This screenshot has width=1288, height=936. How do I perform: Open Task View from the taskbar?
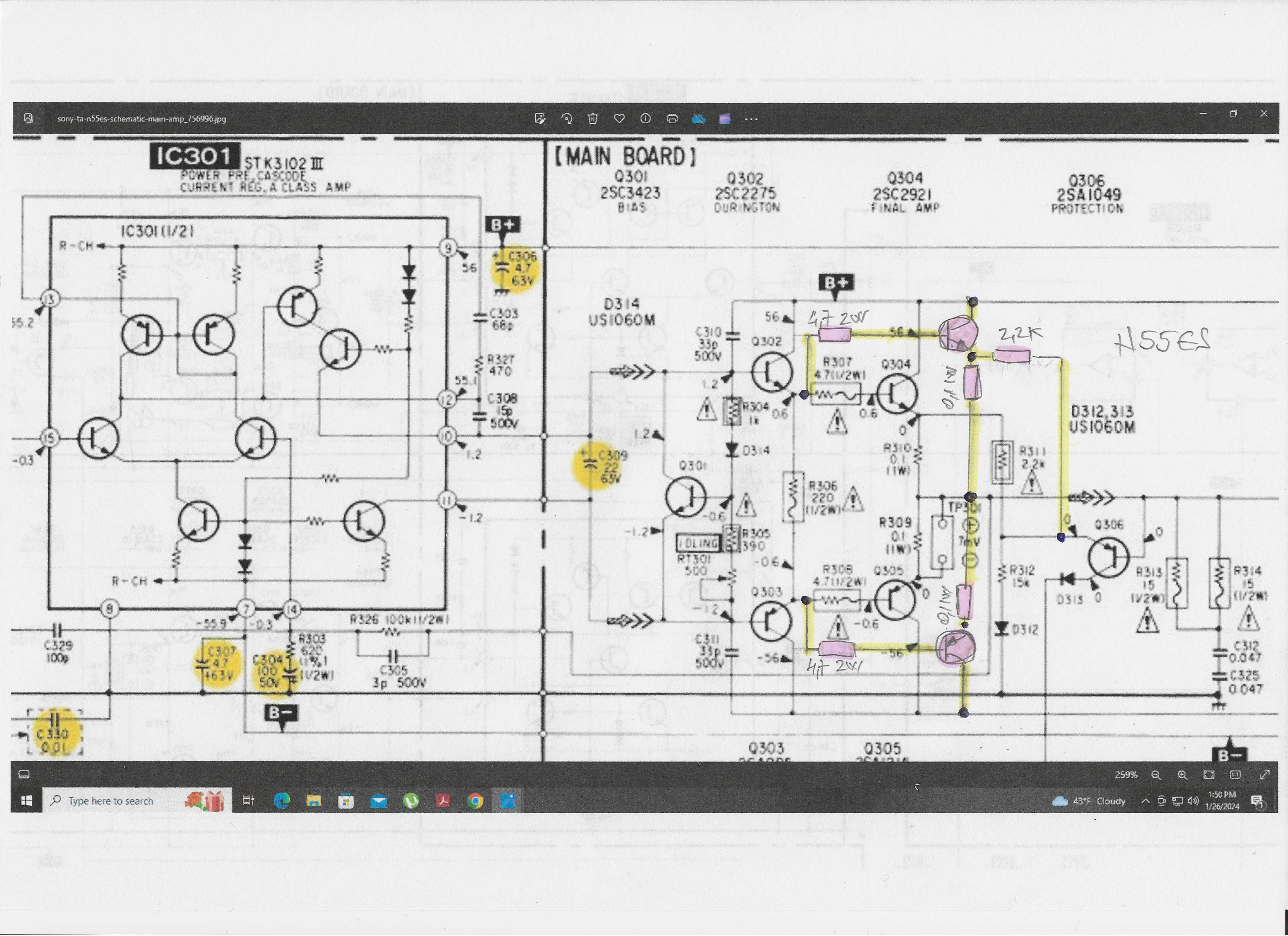tap(248, 801)
